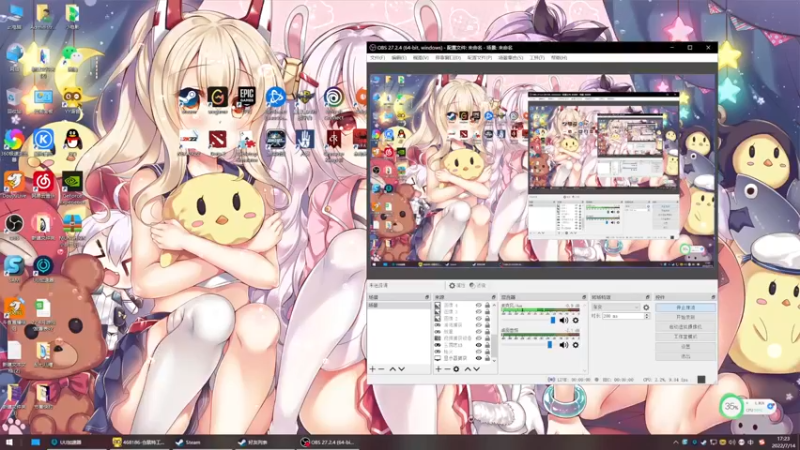Add a new source with plus icon
Image resolution: width=800 pixels, height=450 pixels.
pyautogui.click(x=438, y=369)
